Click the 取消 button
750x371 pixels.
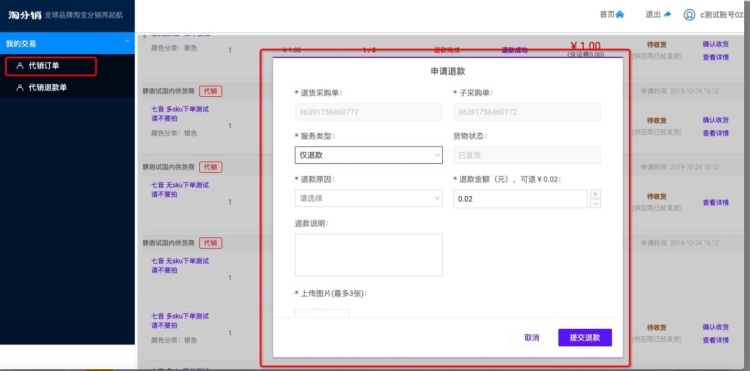click(x=532, y=338)
